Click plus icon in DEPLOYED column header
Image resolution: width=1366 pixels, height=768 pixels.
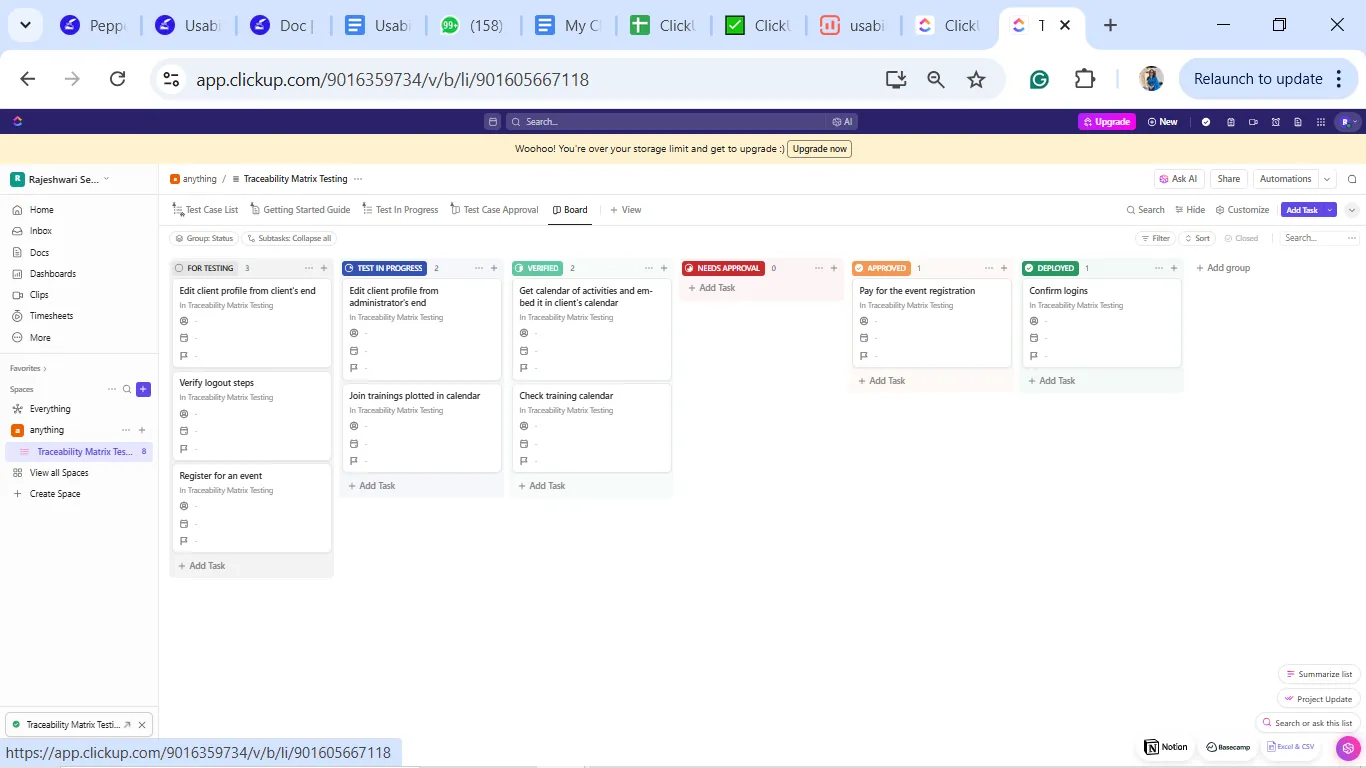coord(1174,268)
